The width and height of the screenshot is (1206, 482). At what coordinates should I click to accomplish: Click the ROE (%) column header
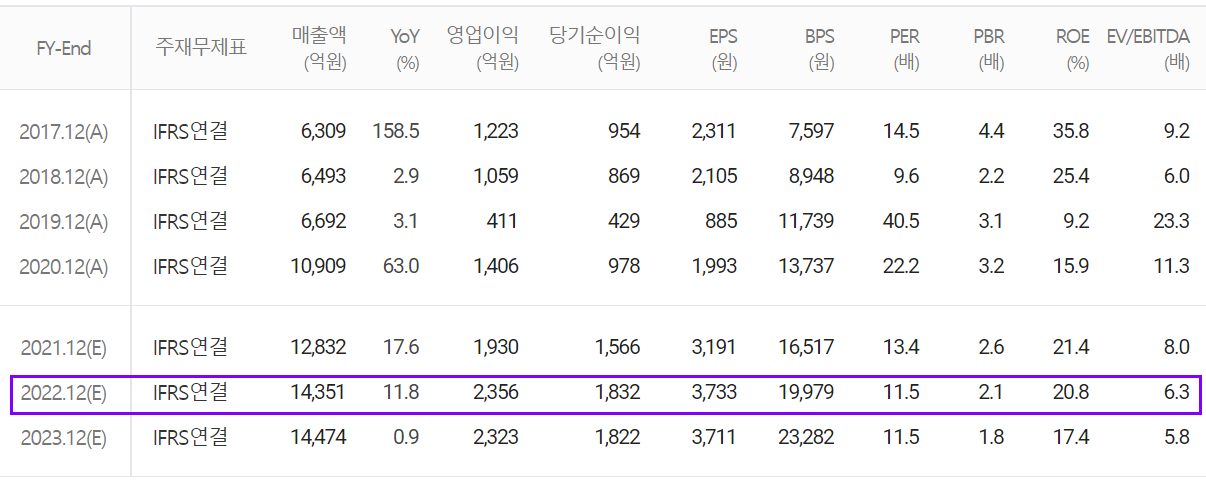click(1073, 48)
